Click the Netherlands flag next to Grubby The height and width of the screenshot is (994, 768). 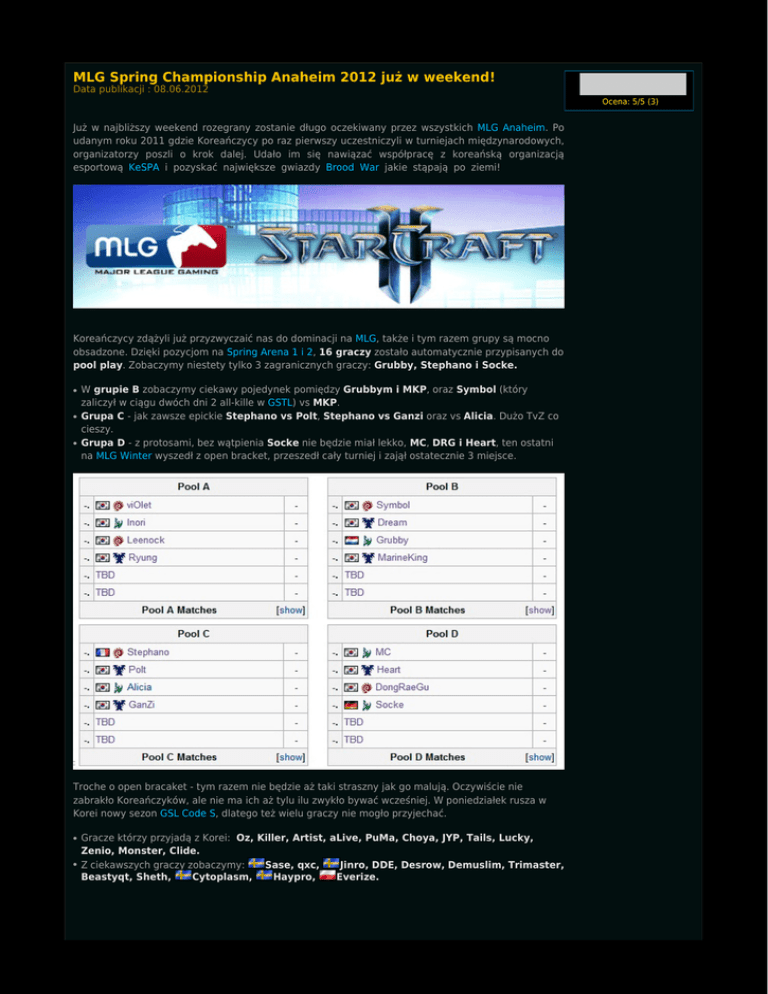pyautogui.click(x=351, y=540)
